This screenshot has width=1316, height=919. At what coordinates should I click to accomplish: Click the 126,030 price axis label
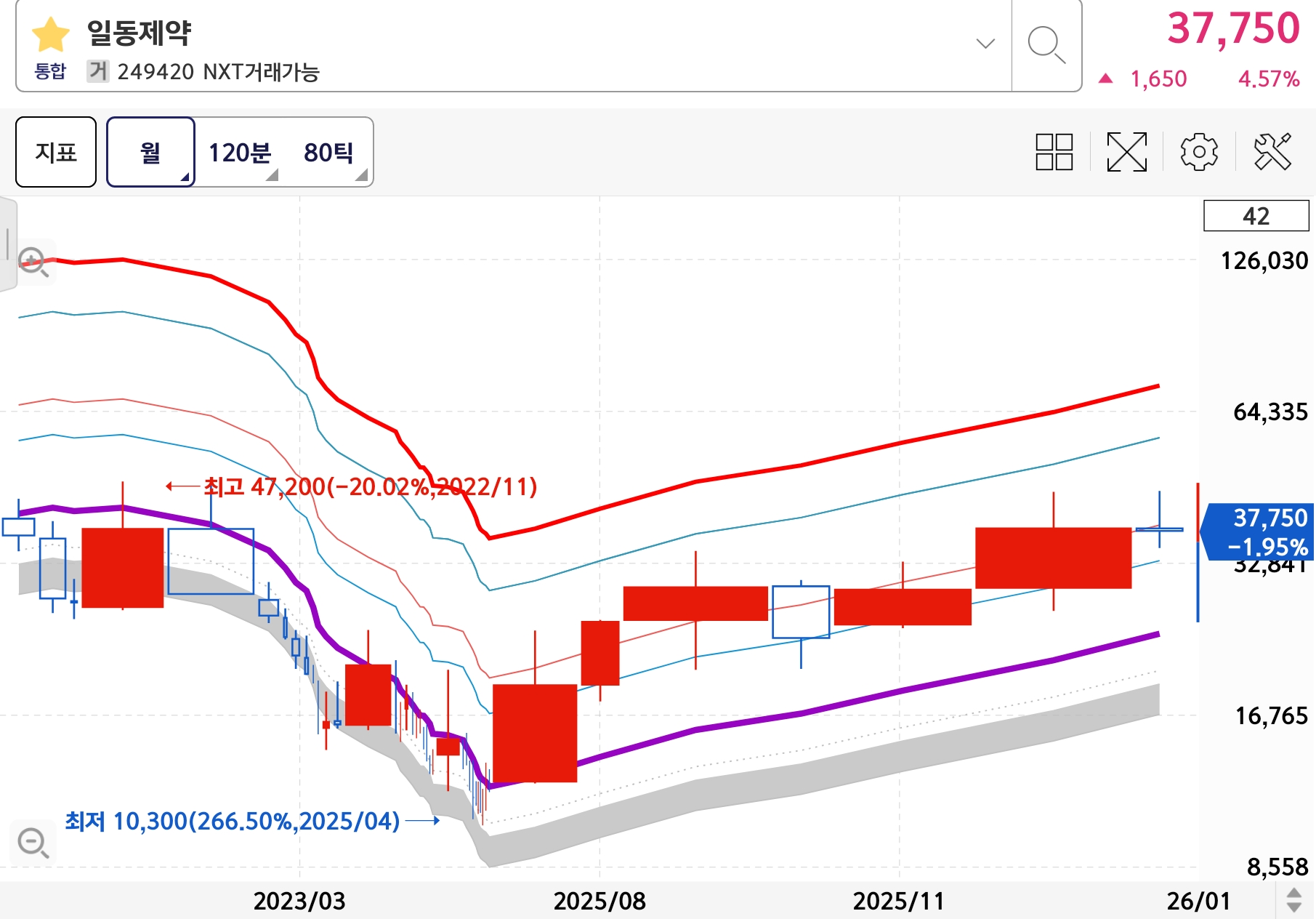(1264, 260)
